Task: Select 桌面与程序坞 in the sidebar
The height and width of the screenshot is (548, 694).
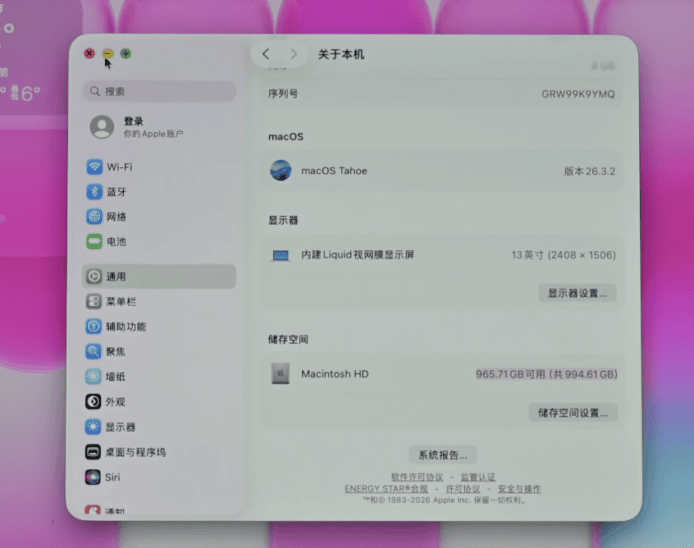Action: pyautogui.click(x=135, y=452)
